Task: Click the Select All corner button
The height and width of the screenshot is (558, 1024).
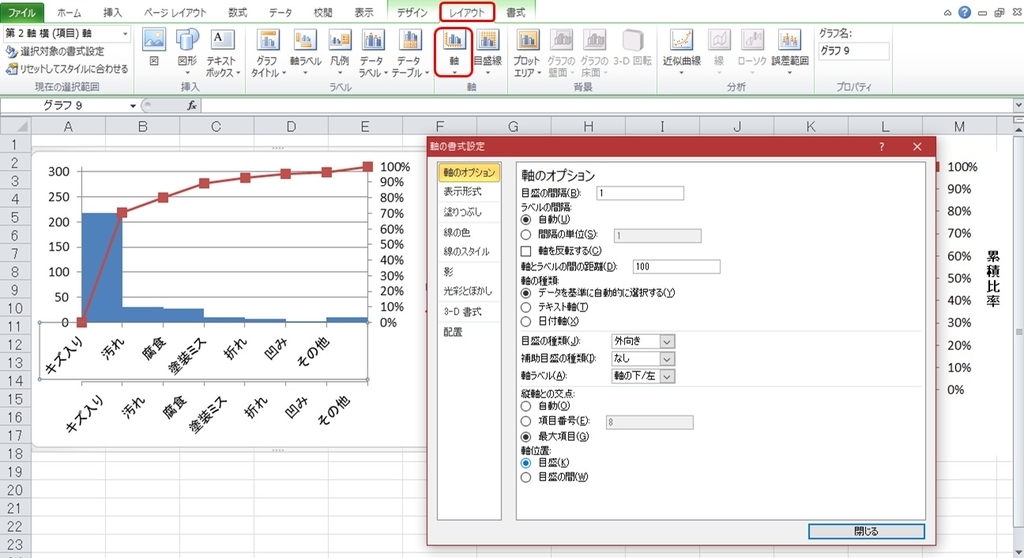Action: 15,126
